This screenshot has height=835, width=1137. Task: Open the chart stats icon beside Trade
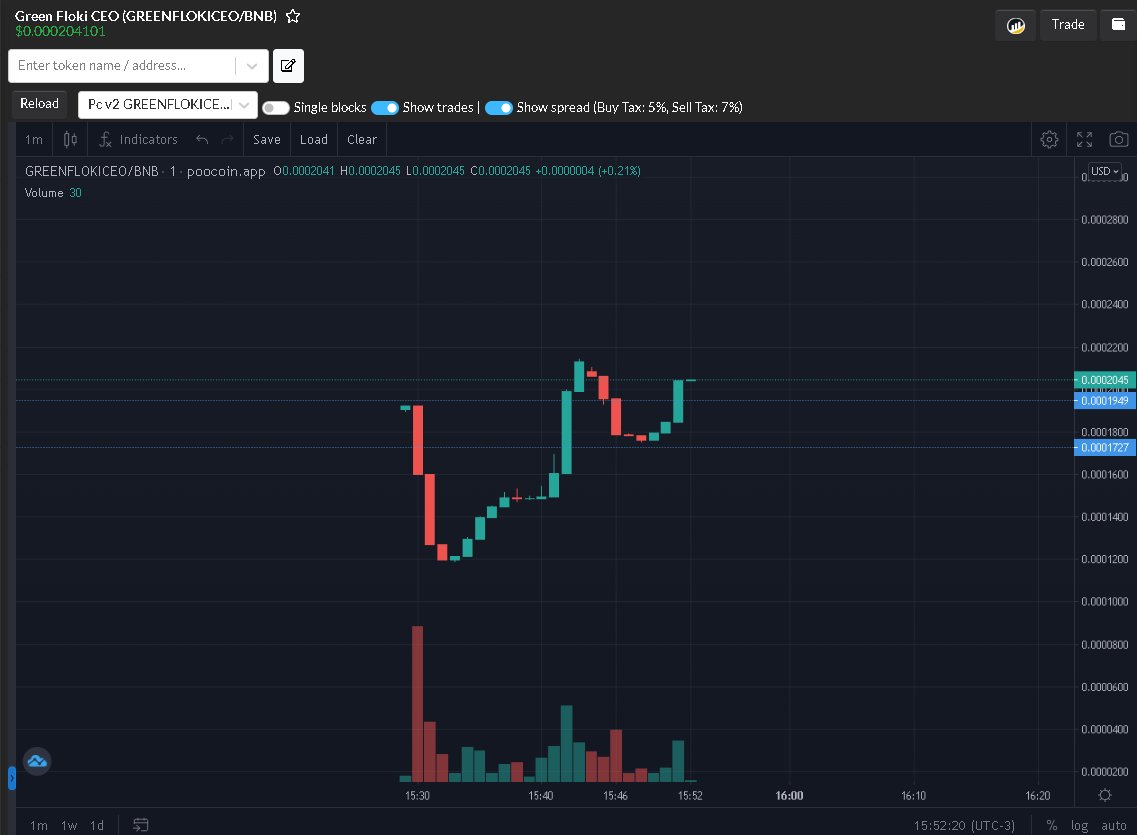tap(1016, 25)
